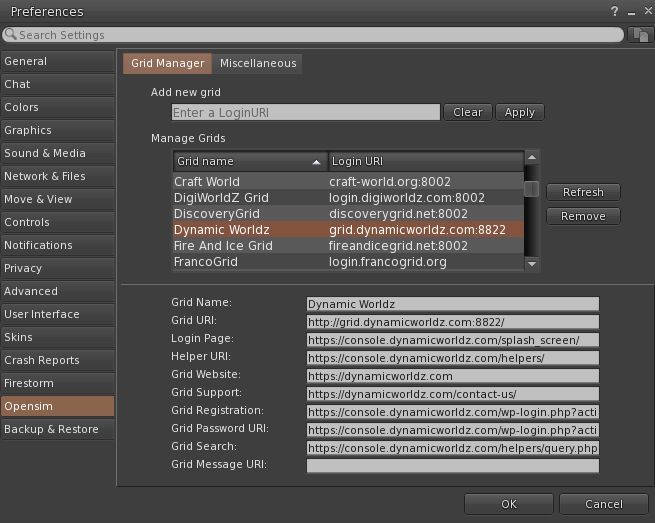Click the grid list scrollbar thumb
Image resolution: width=655 pixels, height=523 pixels.
531,189
